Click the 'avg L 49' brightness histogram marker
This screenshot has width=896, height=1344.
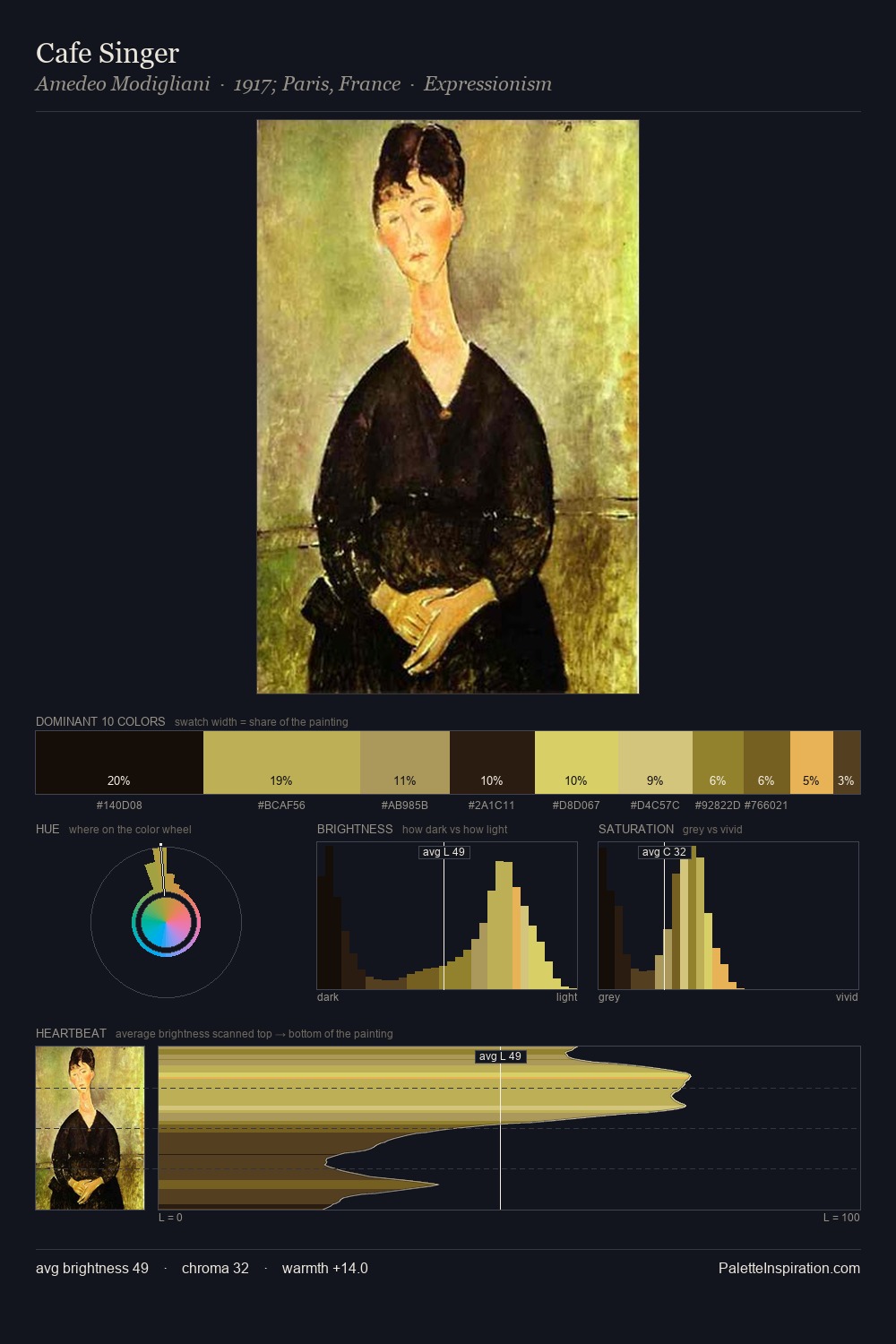tap(444, 852)
